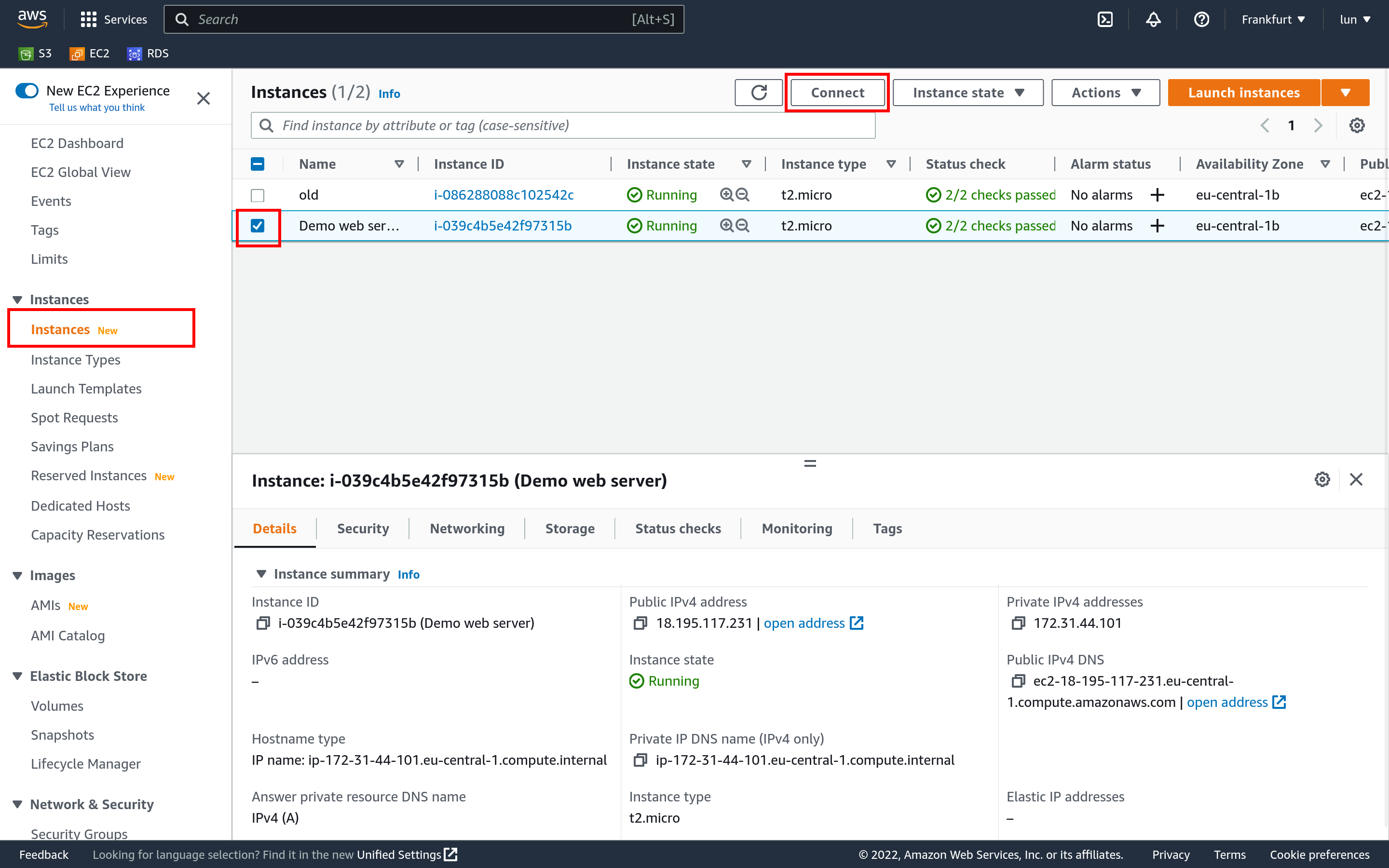The height and width of the screenshot is (868, 1389).
Task: Open the Services grid menu
Action: 114,19
